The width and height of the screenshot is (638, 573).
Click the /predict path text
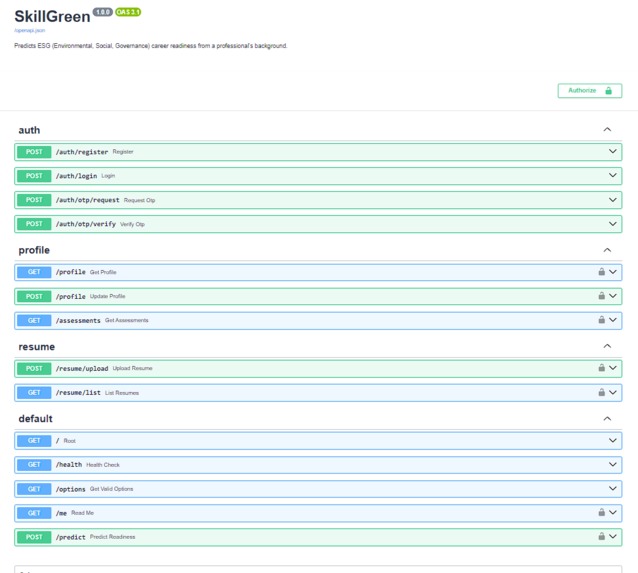tap(70, 537)
